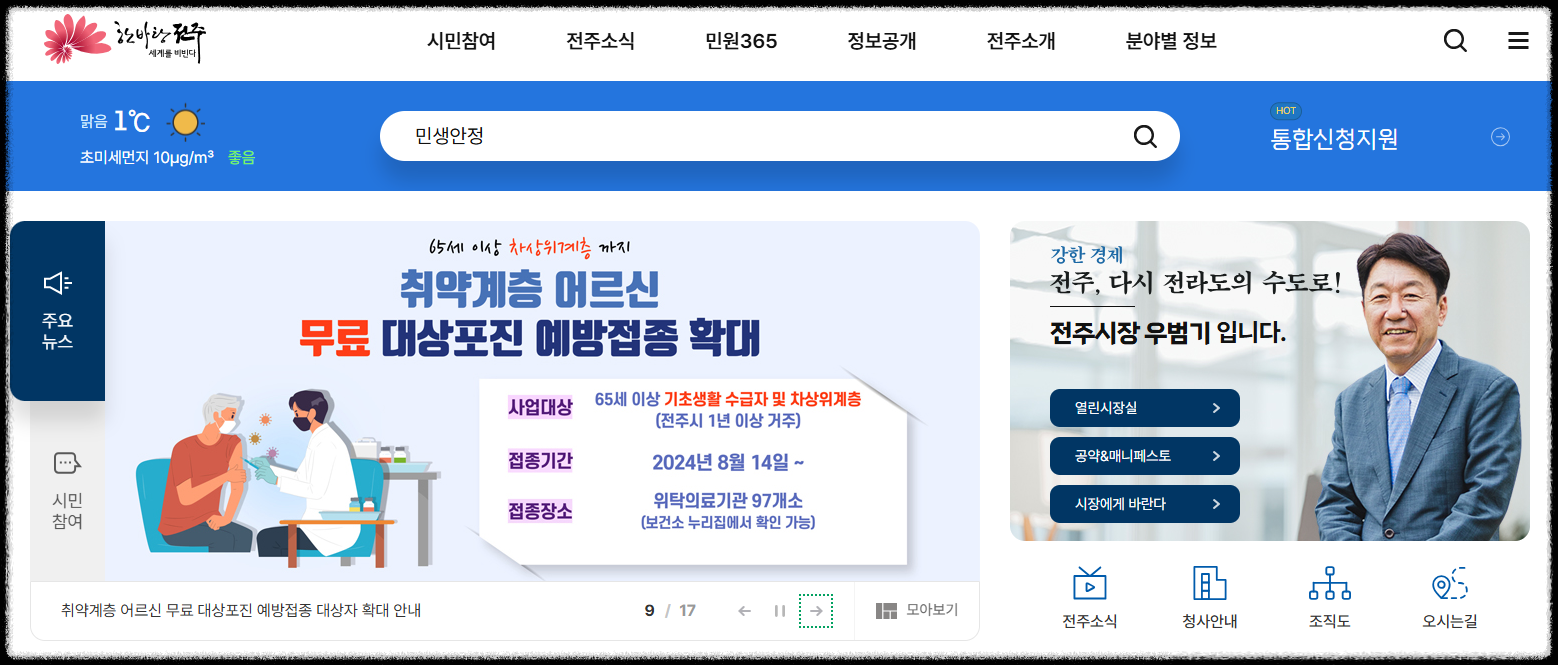Advance to the next banner slide
The image size is (1558, 665).
tap(816, 610)
